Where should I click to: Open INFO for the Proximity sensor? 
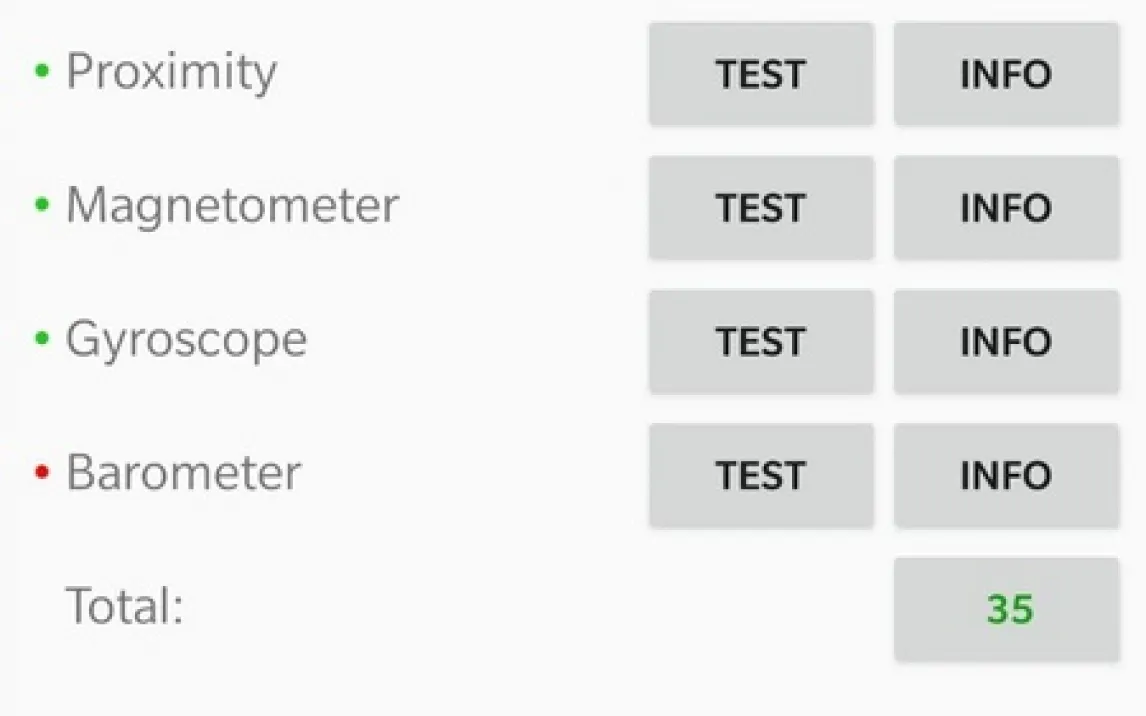pyautogui.click(x=1006, y=75)
